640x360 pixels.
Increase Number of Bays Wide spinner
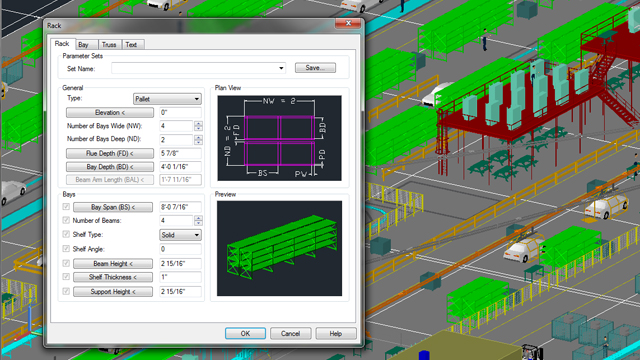click(198, 123)
